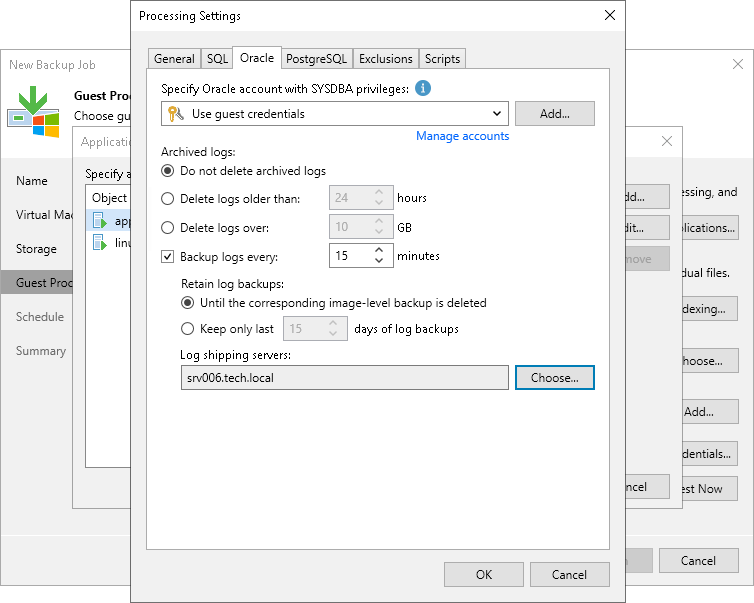754x603 pixels.
Task: Decrease the backup logs minutes value
Action: pos(379,261)
